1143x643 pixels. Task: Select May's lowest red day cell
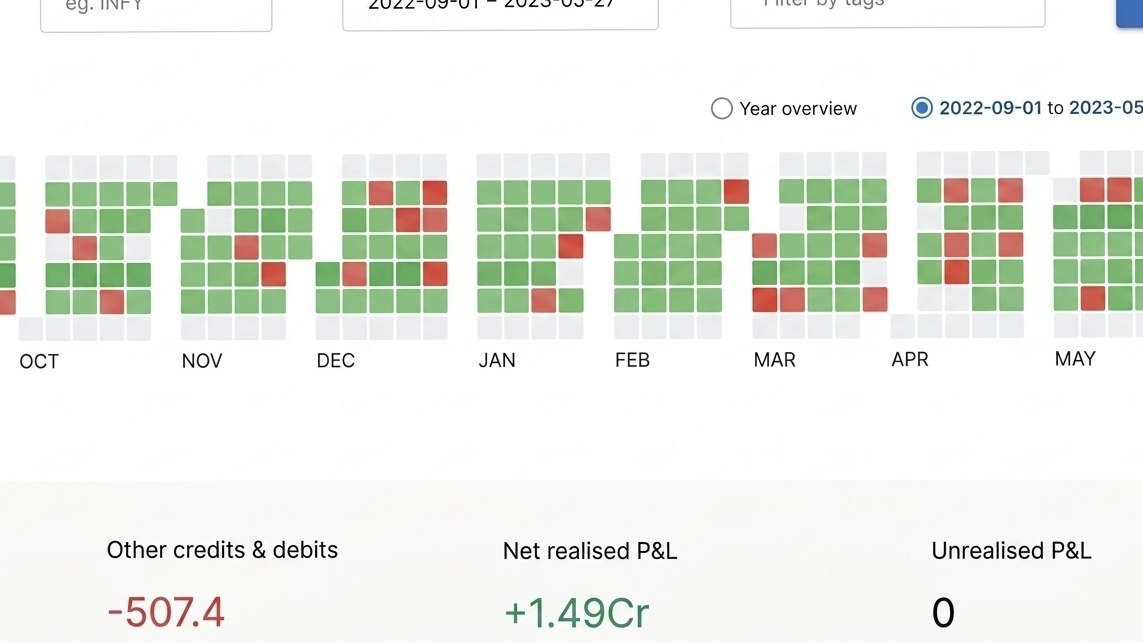[1093, 298]
